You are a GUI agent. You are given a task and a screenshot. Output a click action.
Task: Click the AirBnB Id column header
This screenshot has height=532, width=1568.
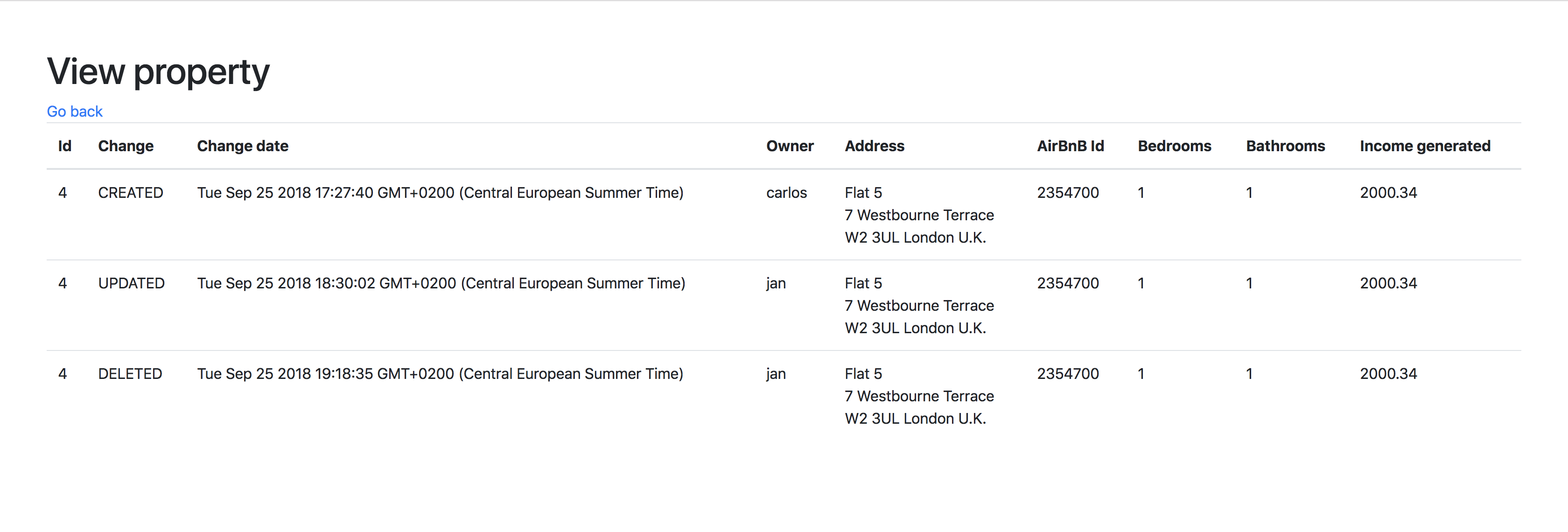[x=1070, y=146]
